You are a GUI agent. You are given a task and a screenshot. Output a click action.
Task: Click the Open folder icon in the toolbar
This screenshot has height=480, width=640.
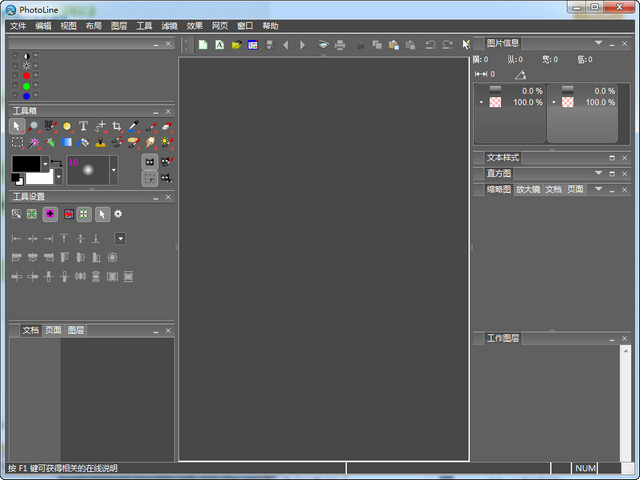click(x=236, y=45)
